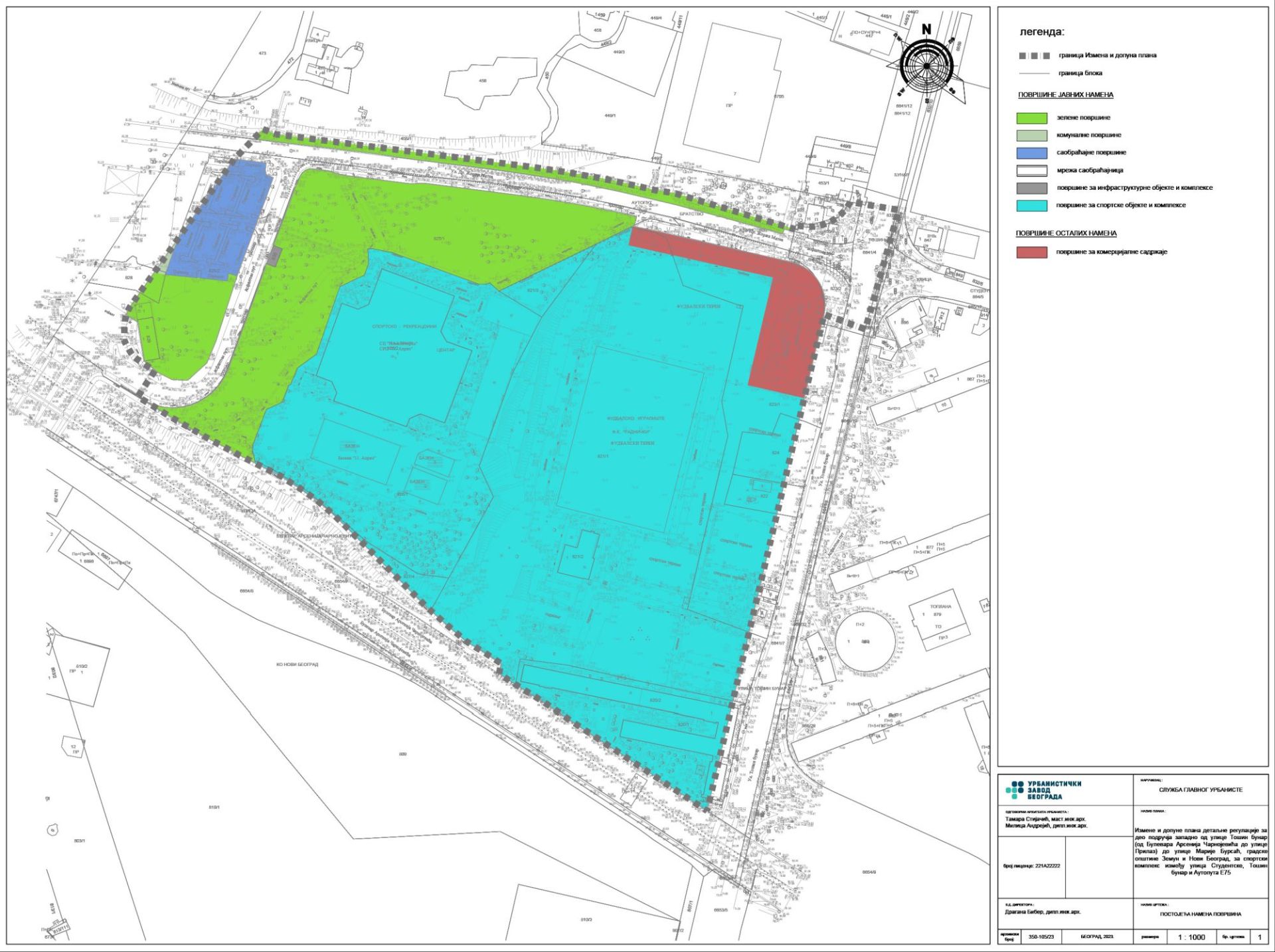The width and height of the screenshot is (1275, 952).
Task: Click the block boundary line legend symbol
Action: click(1034, 74)
